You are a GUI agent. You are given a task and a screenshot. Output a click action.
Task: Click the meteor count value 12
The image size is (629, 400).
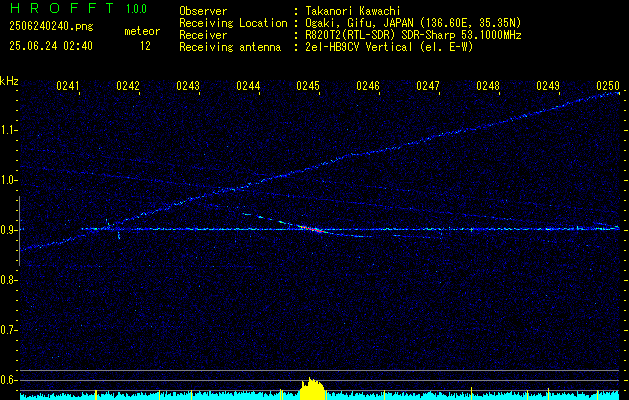[145, 46]
